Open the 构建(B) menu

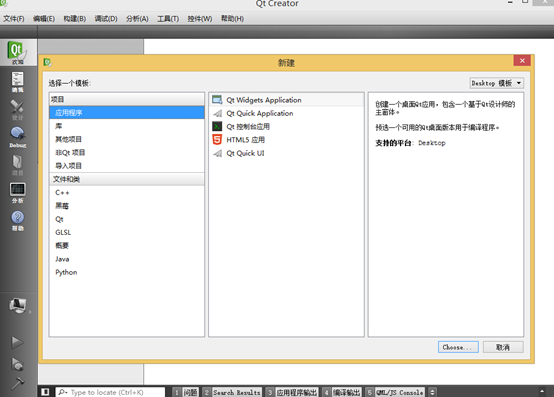(75, 19)
